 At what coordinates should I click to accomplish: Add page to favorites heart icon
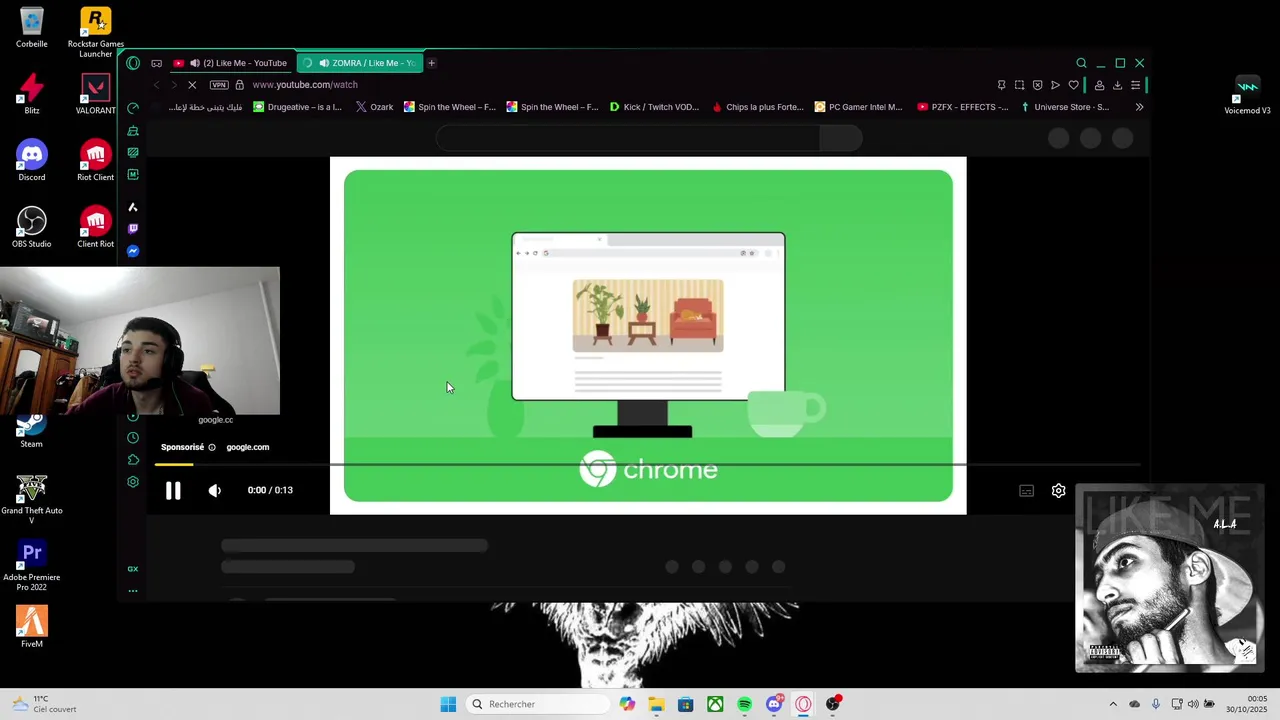click(1073, 85)
